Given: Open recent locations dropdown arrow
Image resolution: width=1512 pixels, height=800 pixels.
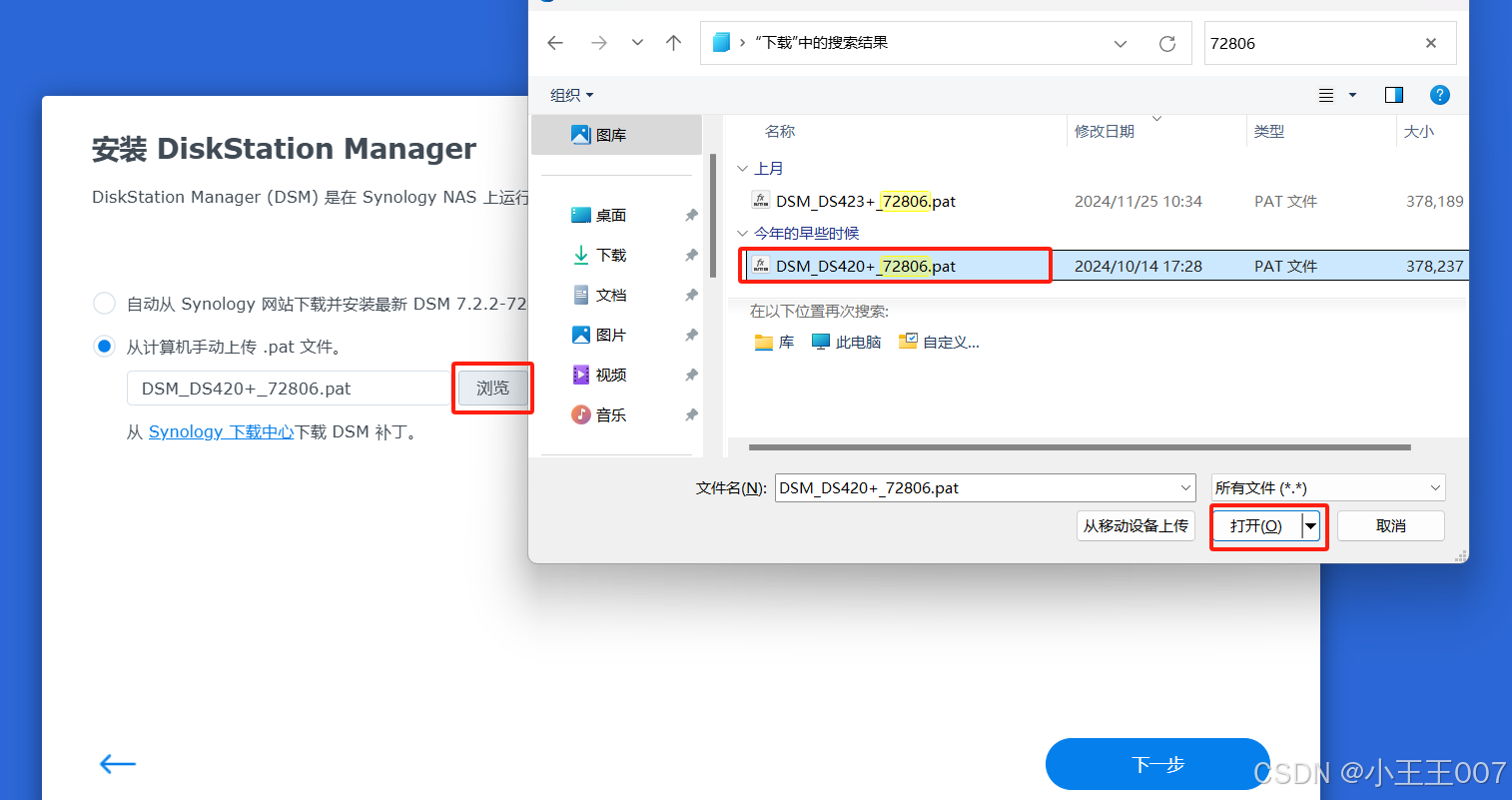Looking at the screenshot, I should 637,43.
